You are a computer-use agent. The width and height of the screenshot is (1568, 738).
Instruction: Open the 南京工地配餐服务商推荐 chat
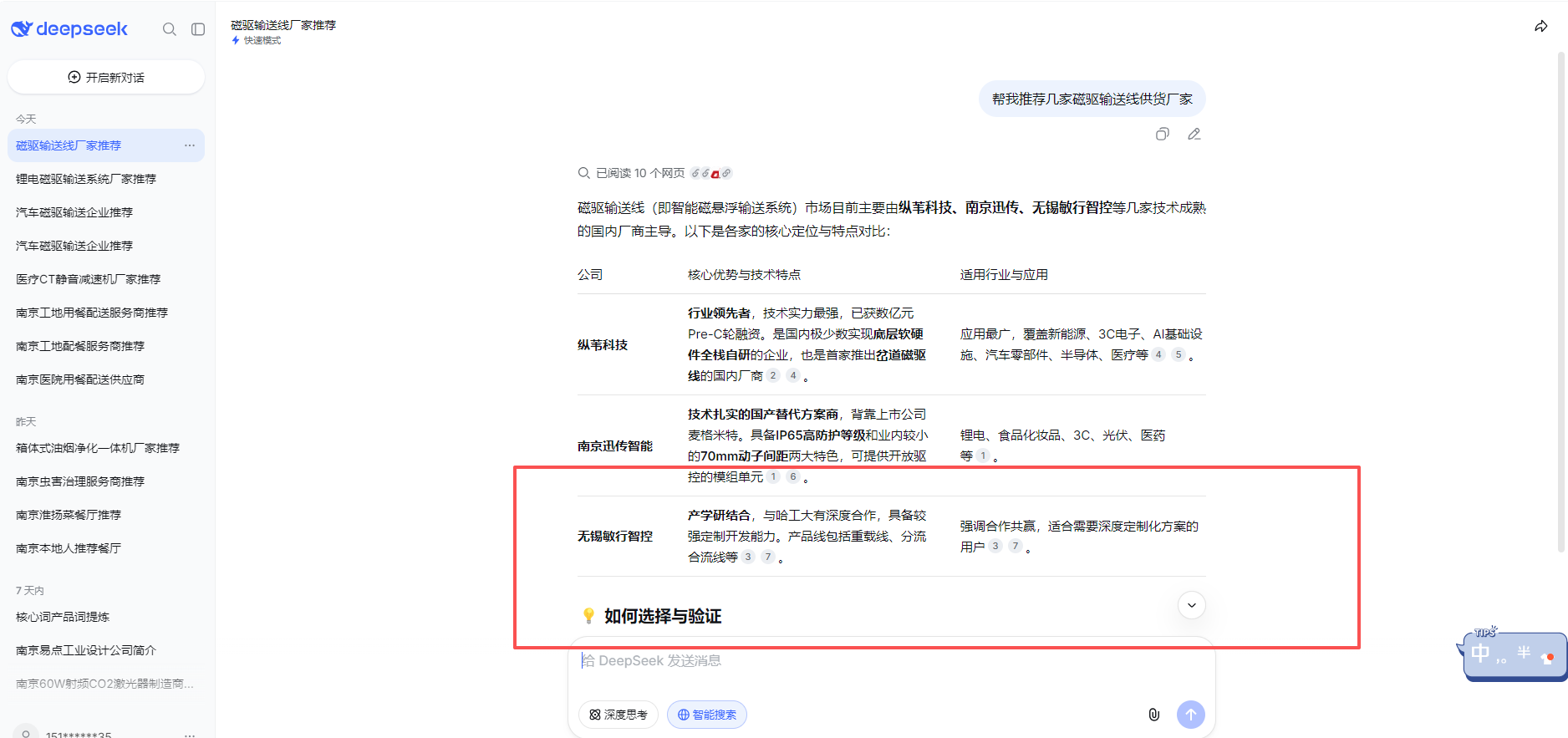point(106,346)
